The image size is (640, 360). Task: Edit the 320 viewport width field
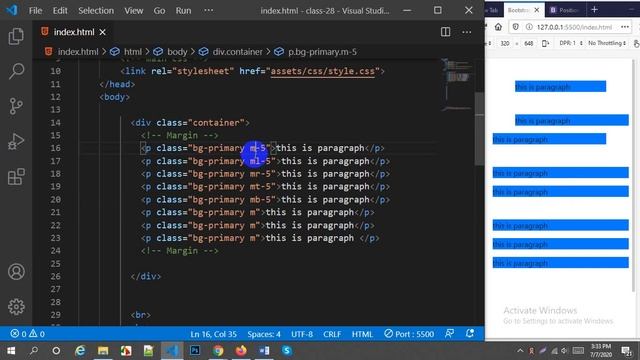coord(505,43)
